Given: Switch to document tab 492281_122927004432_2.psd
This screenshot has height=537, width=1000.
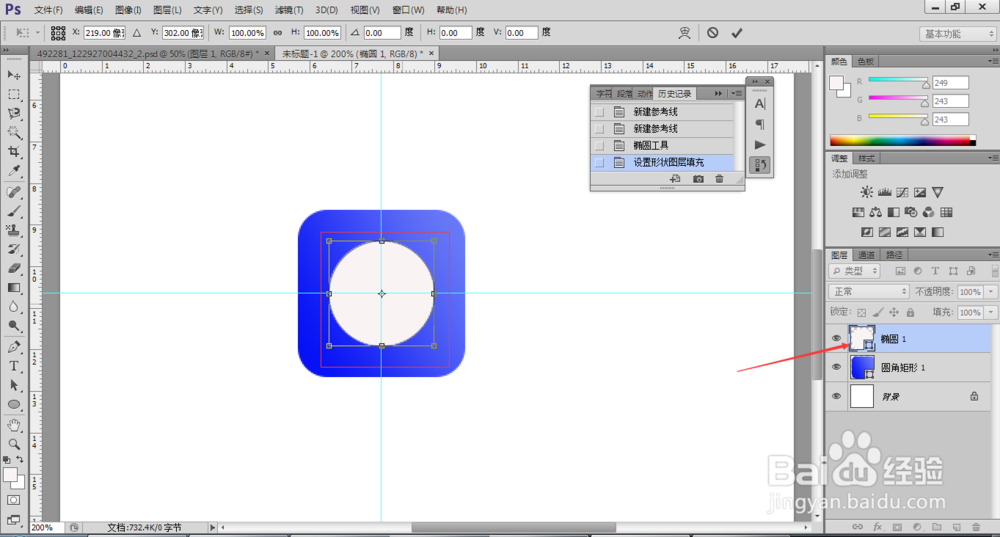Looking at the screenshot, I should pos(147,54).
